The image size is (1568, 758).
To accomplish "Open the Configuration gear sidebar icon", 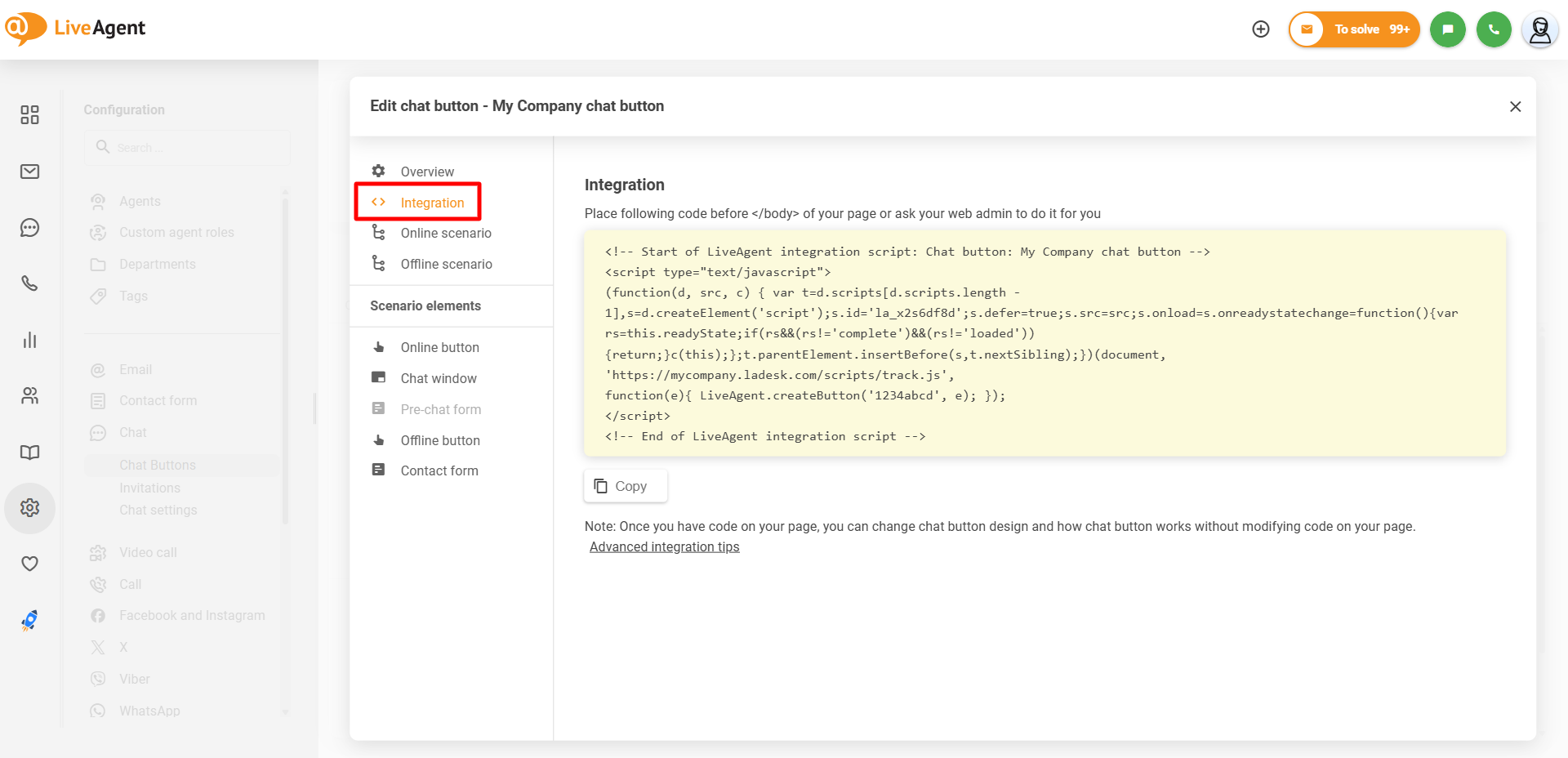I will click(29, 508).
